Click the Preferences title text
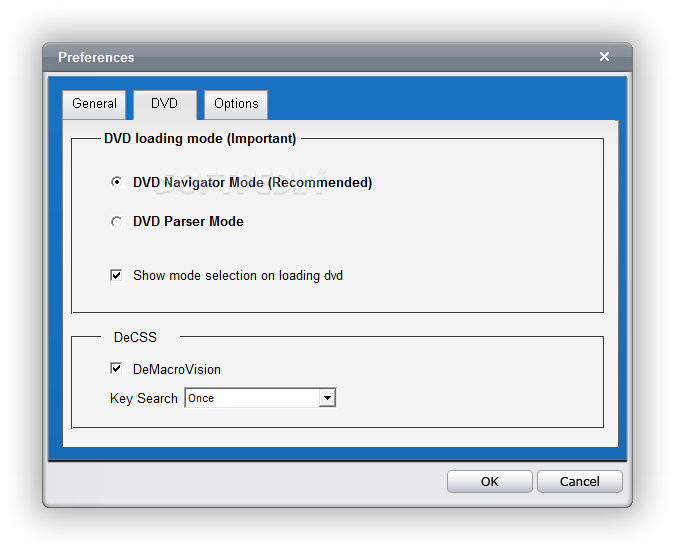This screenshot has width=675, height=550. click(x=96, y=57)
